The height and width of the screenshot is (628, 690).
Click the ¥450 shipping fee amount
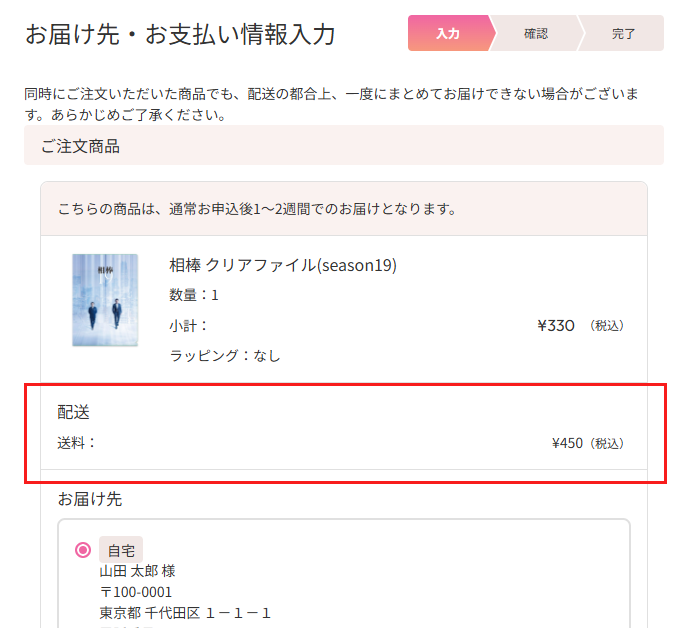click(567, 443)
